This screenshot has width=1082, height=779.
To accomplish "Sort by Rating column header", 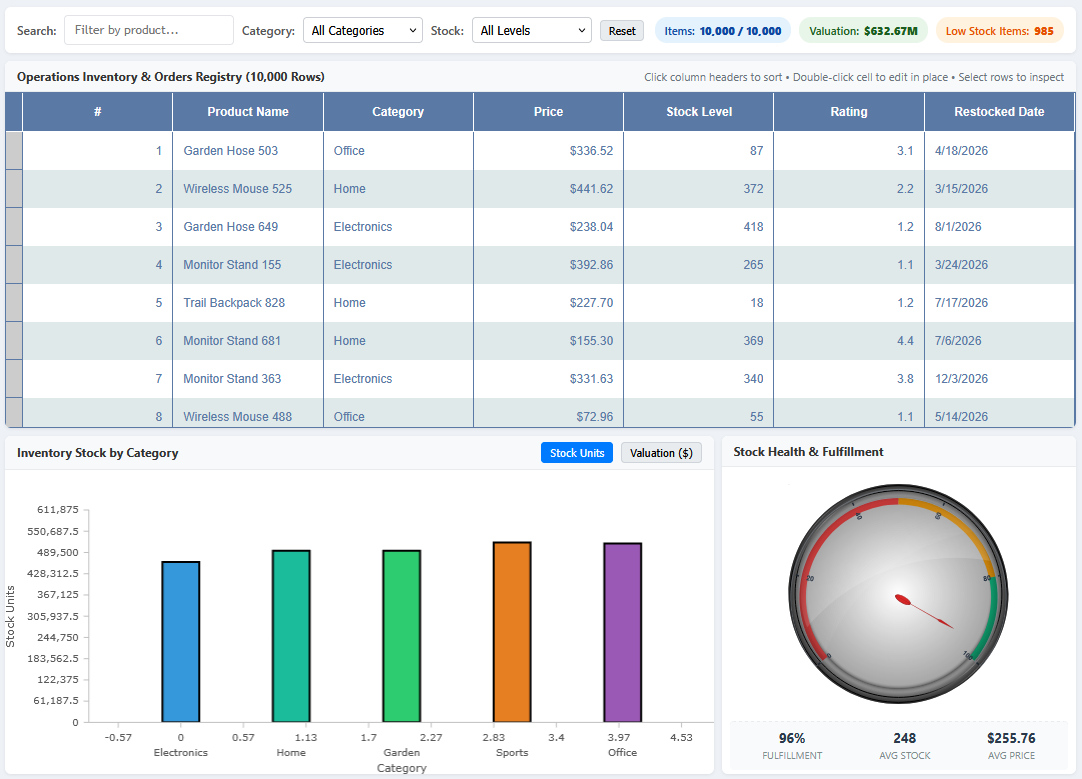I will tap(849, 112).
